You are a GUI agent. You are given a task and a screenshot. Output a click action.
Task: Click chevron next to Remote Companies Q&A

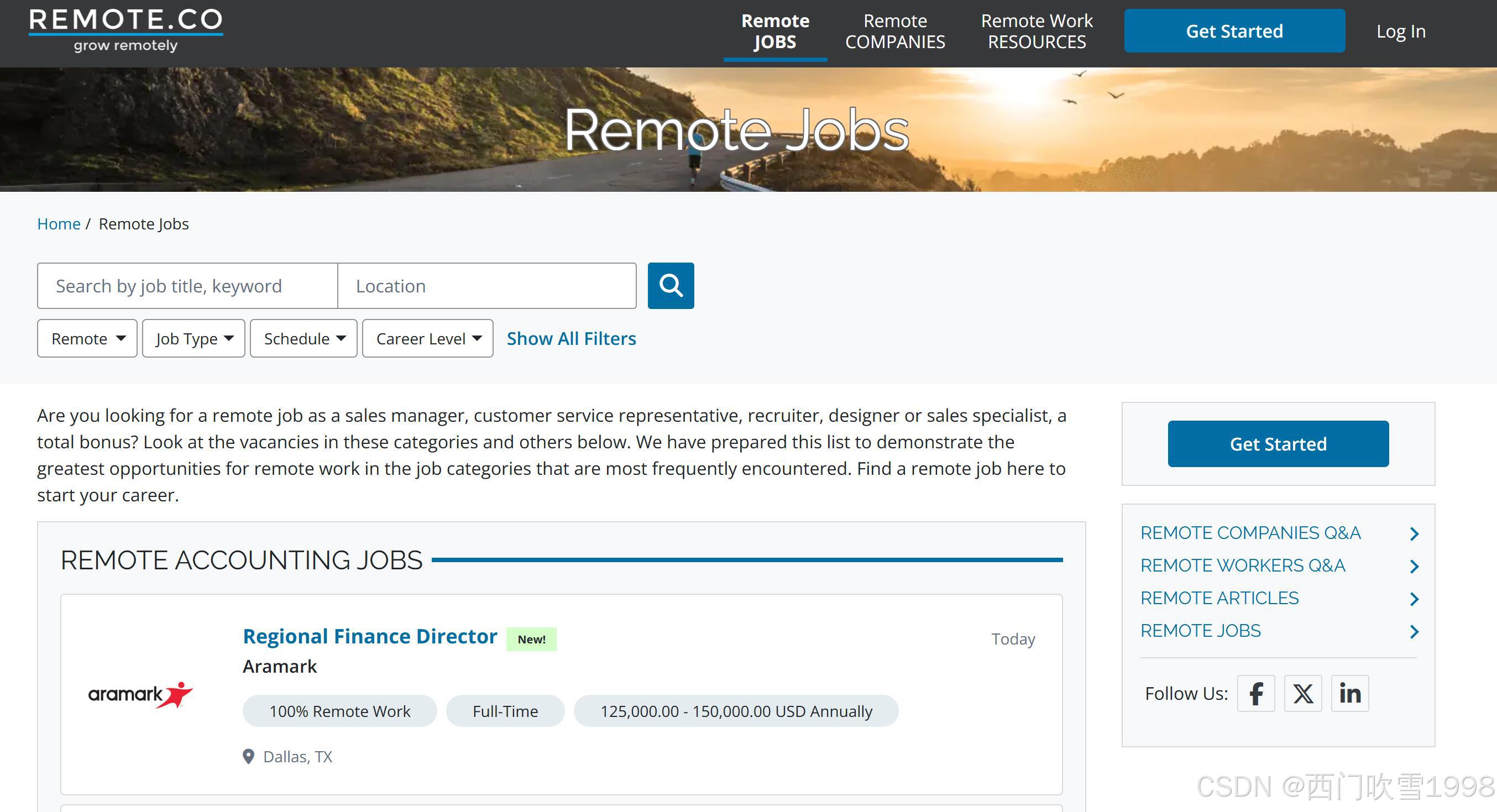[x=1414, y=533]
